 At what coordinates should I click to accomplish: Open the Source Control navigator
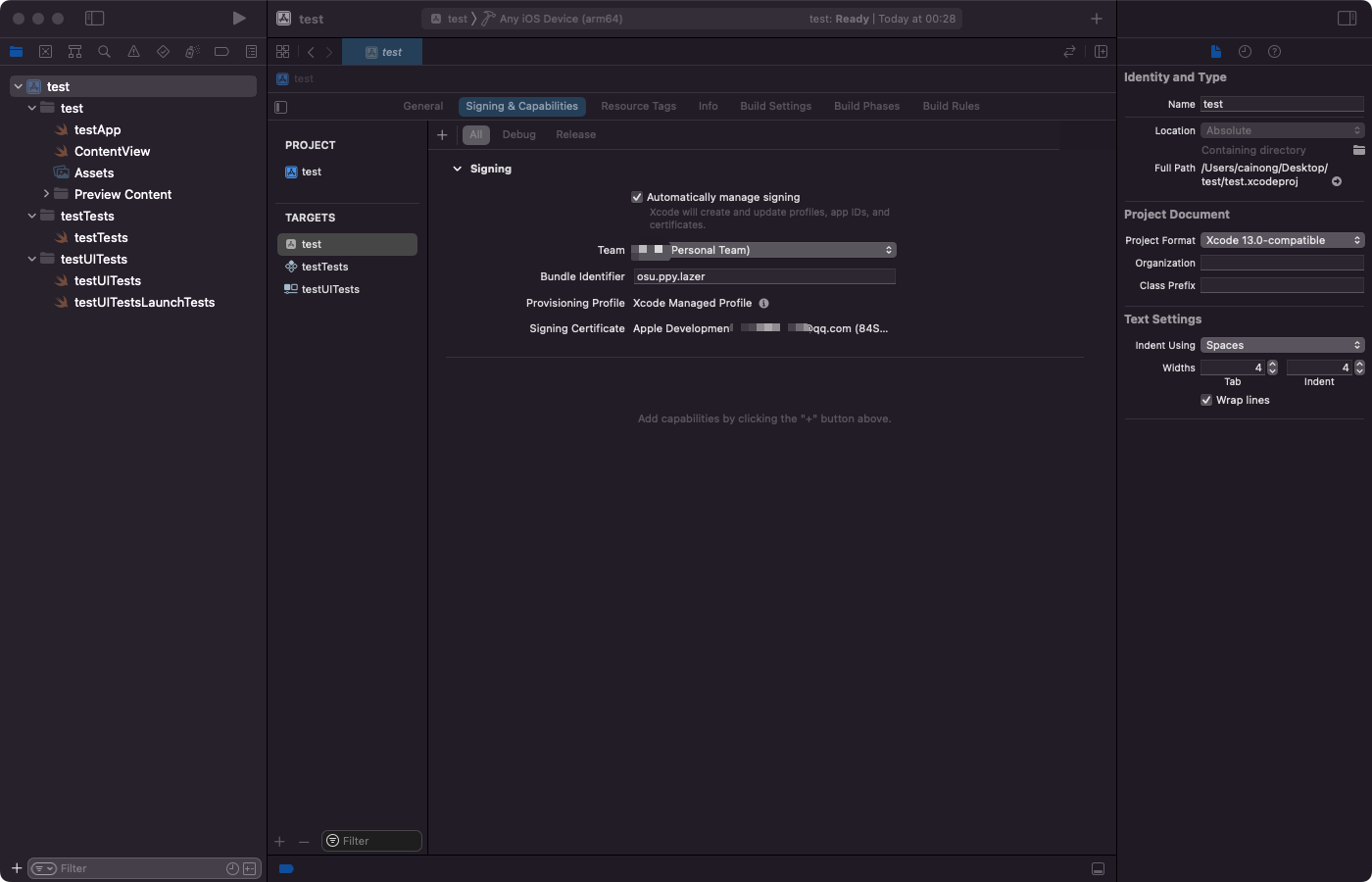[x=45, y=52]
